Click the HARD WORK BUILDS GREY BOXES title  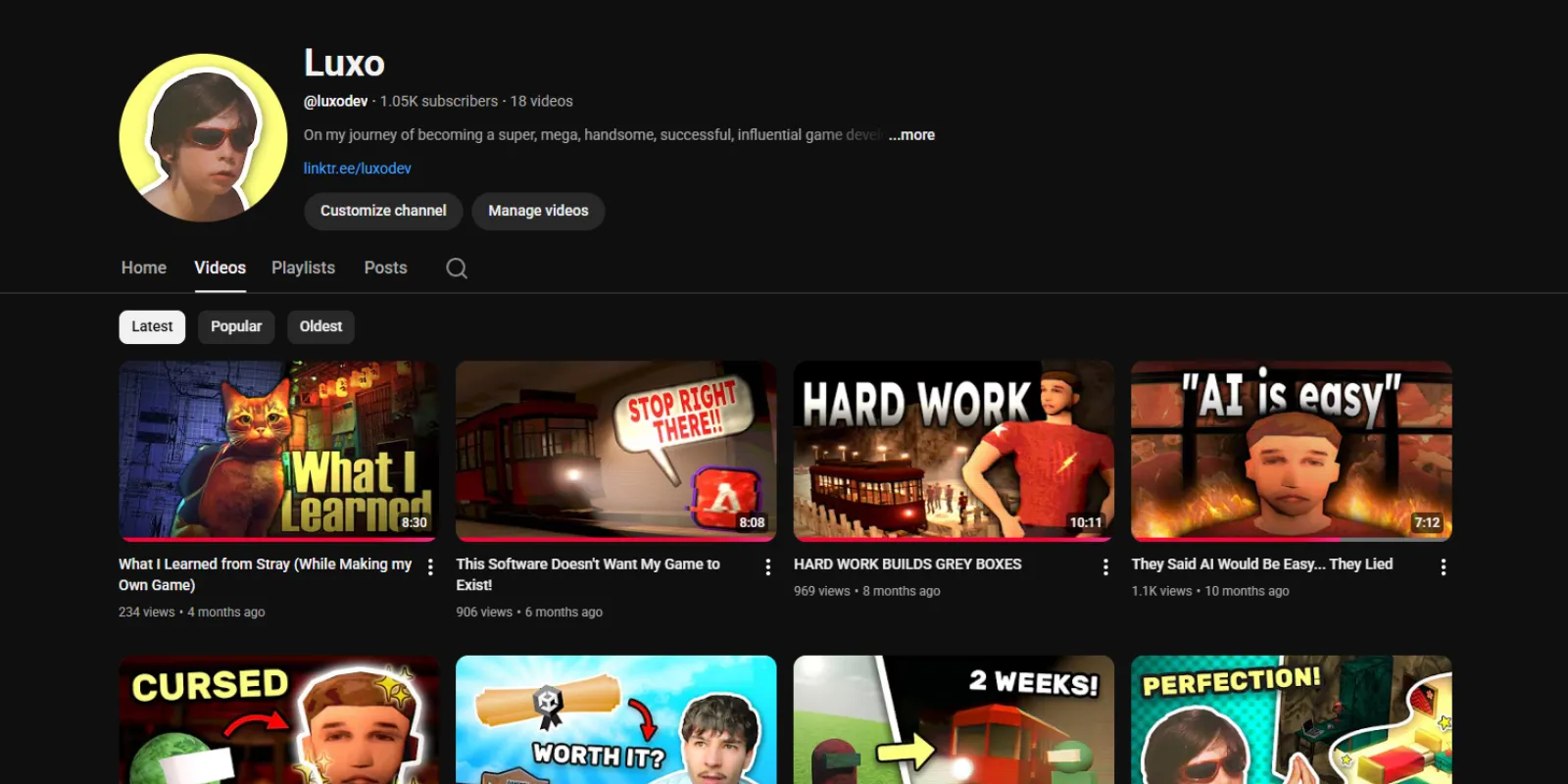pos(907,564)
